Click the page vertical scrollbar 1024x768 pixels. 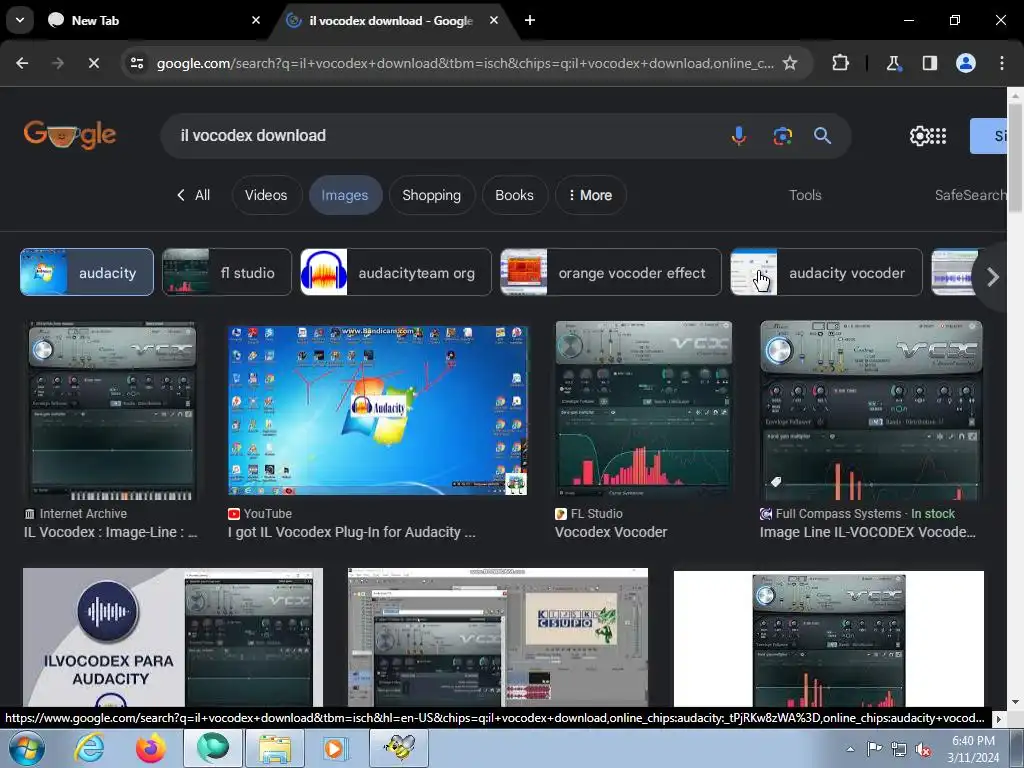tap(1016, 158)
